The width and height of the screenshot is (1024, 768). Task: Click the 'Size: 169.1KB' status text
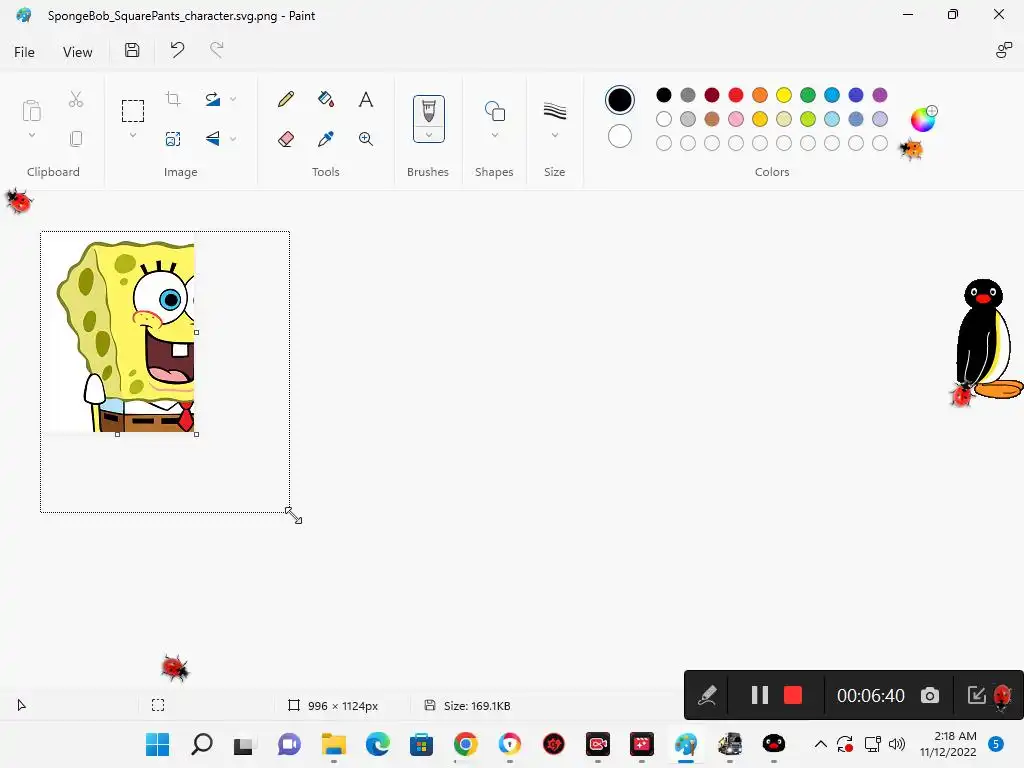(477, 706)
